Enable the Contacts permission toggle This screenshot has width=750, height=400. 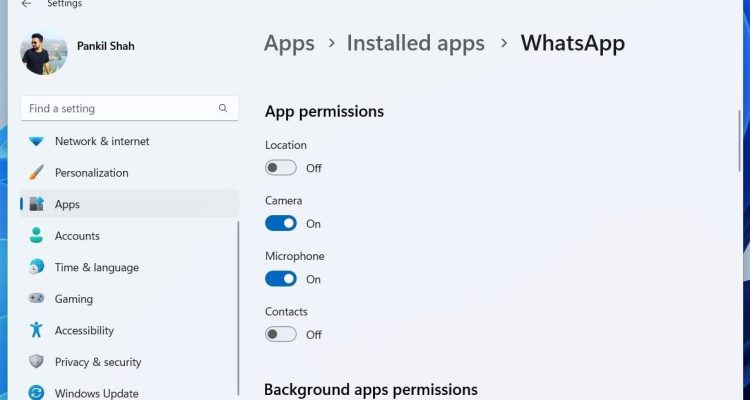[281, 334]
